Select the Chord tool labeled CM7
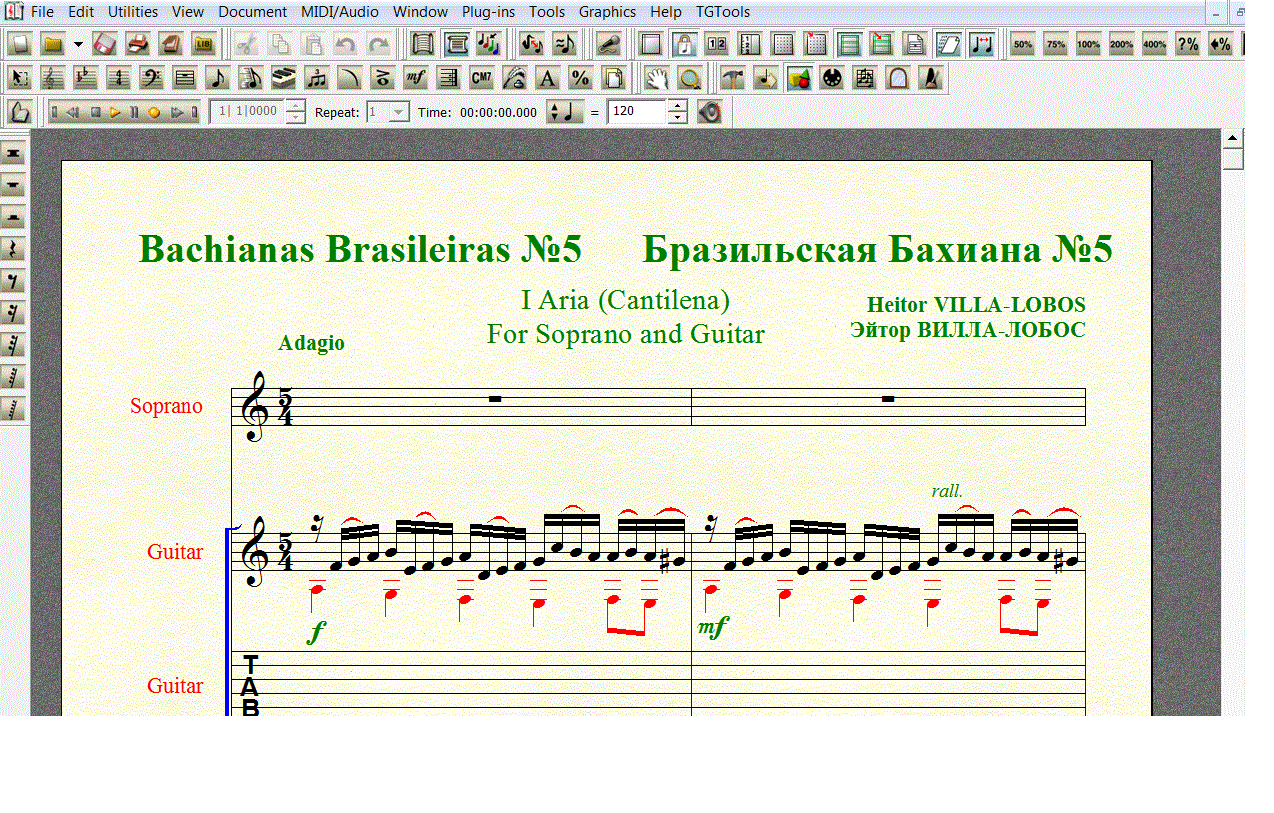Viewport: 1274px width, 813px height. coord(481,78)
